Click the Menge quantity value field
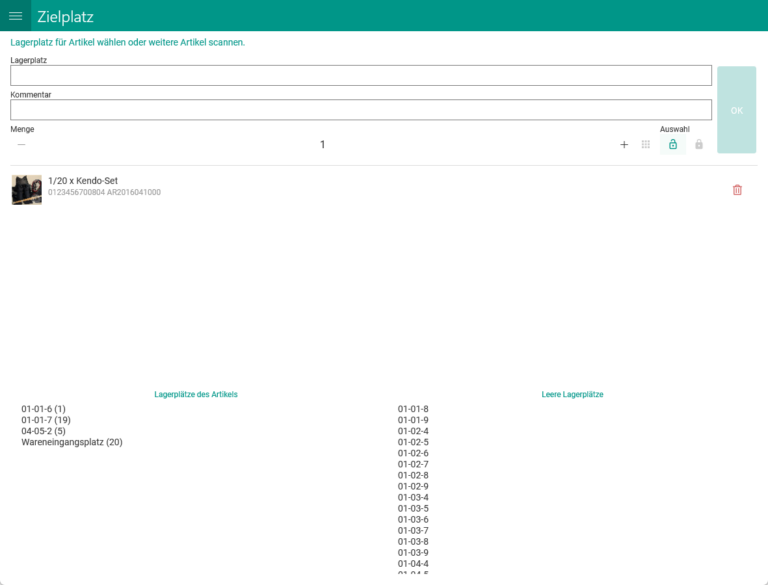The width and height of the screenshot is (768, 585). tap(322, 145)
